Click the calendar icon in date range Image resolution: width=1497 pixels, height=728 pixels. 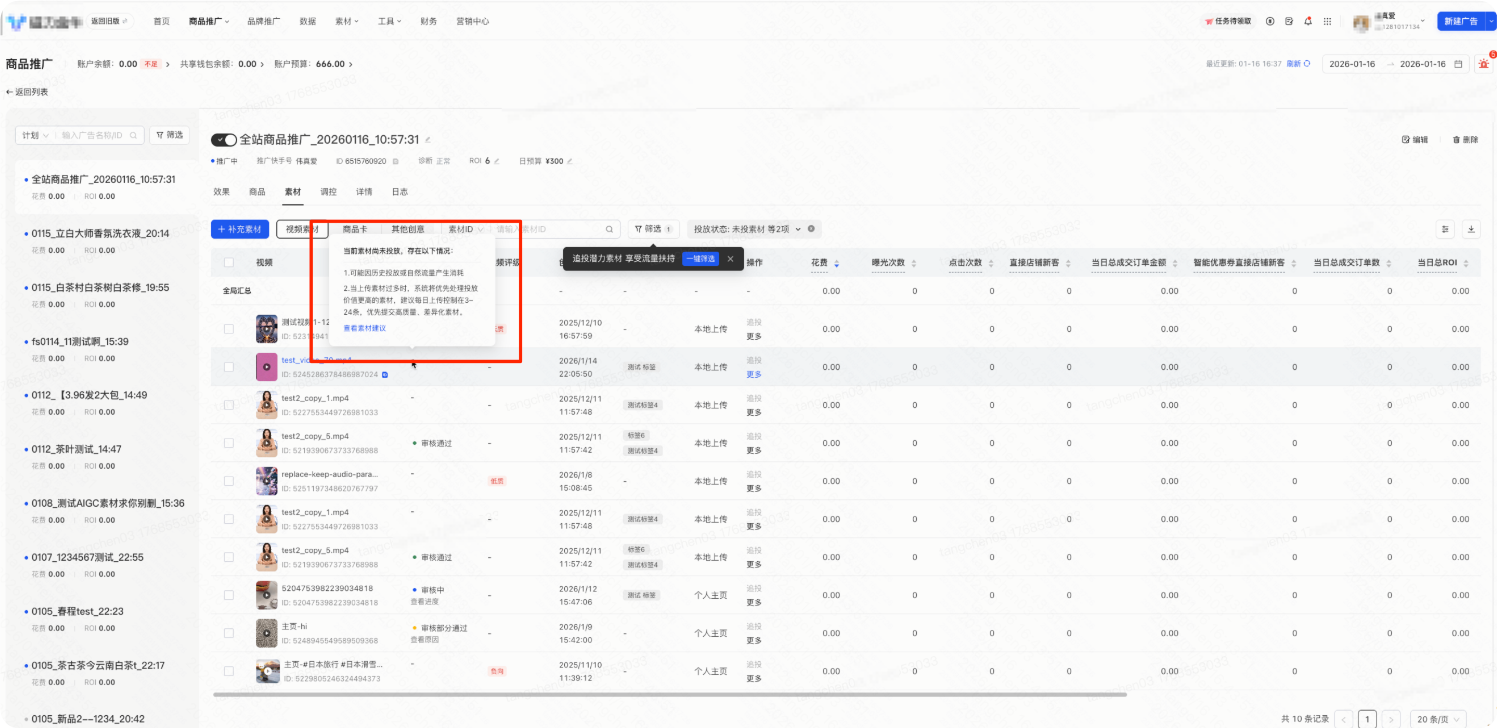click(1459, 64)
